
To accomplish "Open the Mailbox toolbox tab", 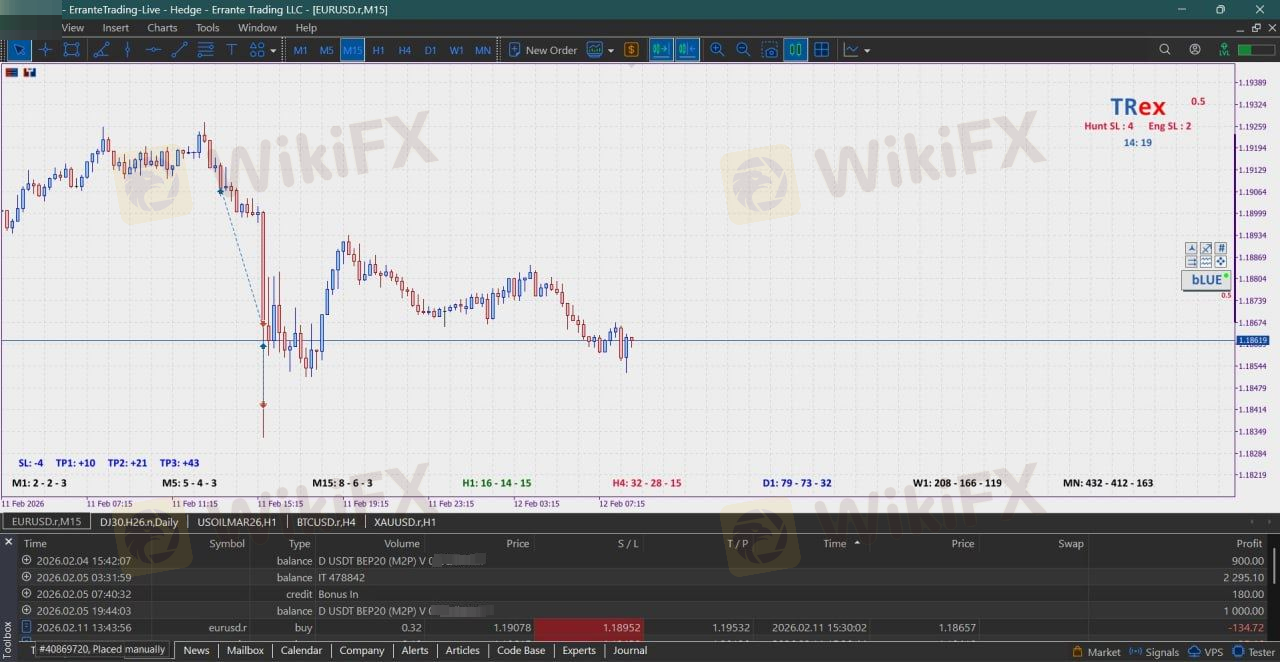I will point(245,650).
